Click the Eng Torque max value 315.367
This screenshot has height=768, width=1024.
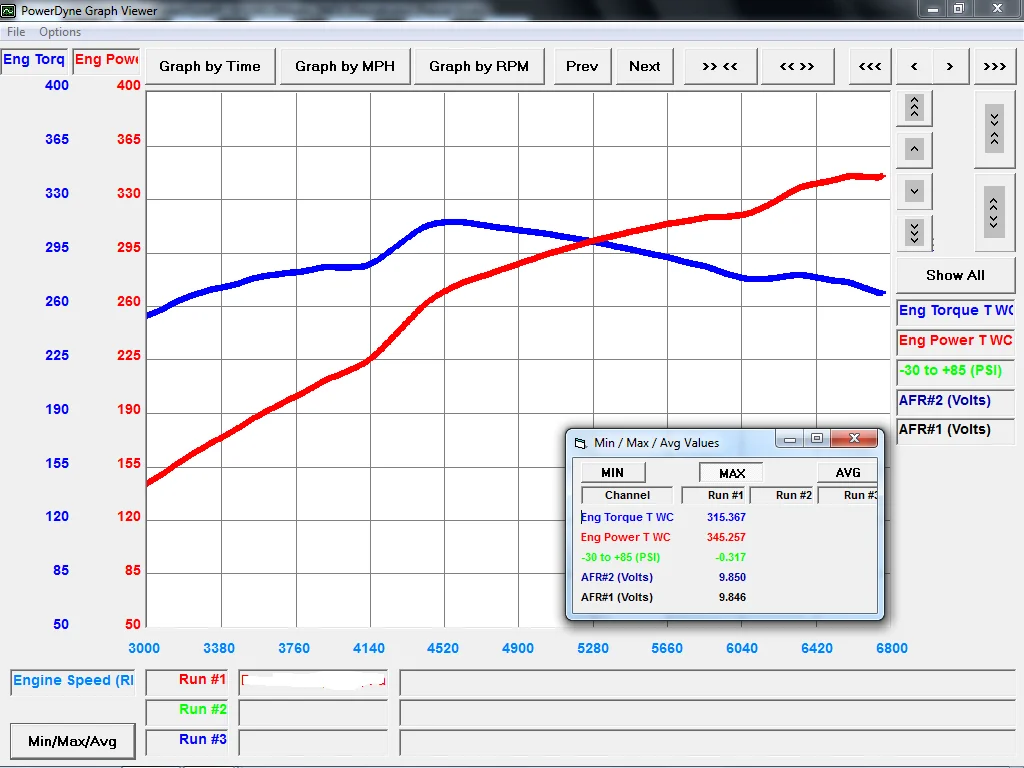coord(726,517)
